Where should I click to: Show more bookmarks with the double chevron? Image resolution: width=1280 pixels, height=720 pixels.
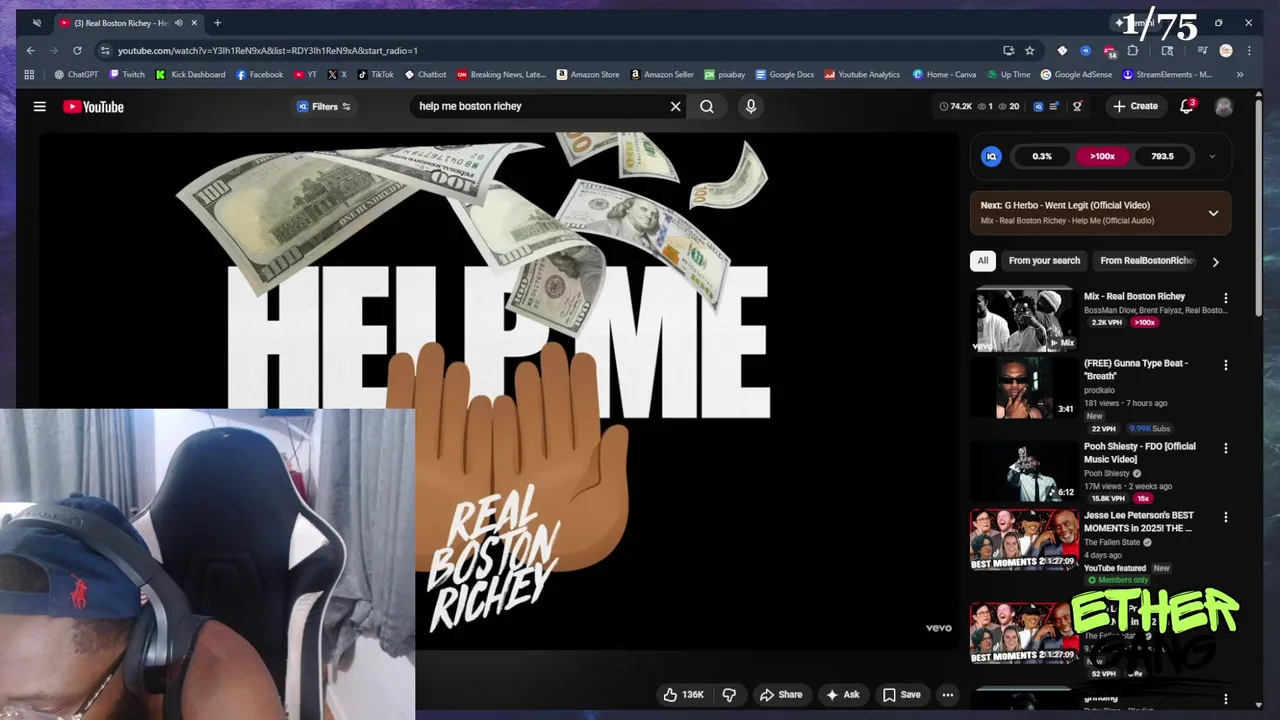pyautogui.click(x=1240, y=74)
